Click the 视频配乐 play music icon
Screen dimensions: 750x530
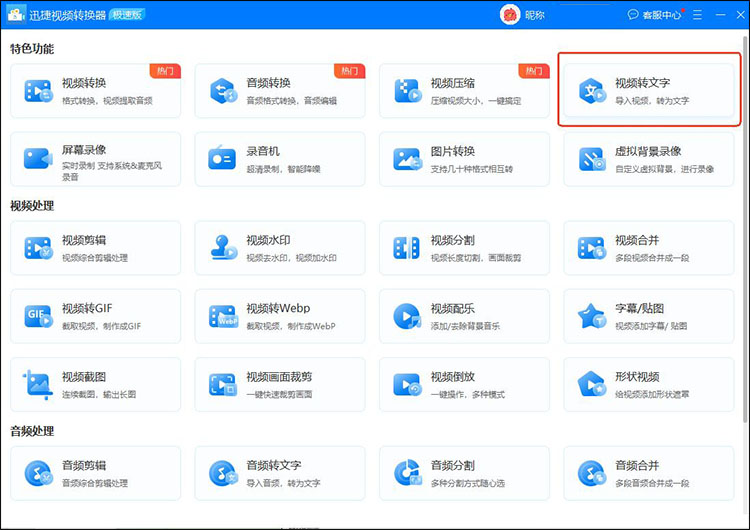click(x=407, y=316)
